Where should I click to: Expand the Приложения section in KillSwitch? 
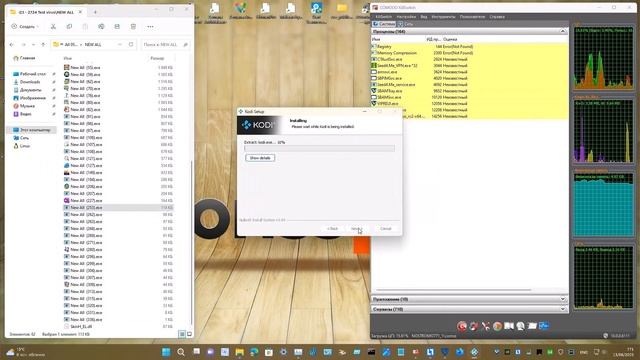point(563,299)
